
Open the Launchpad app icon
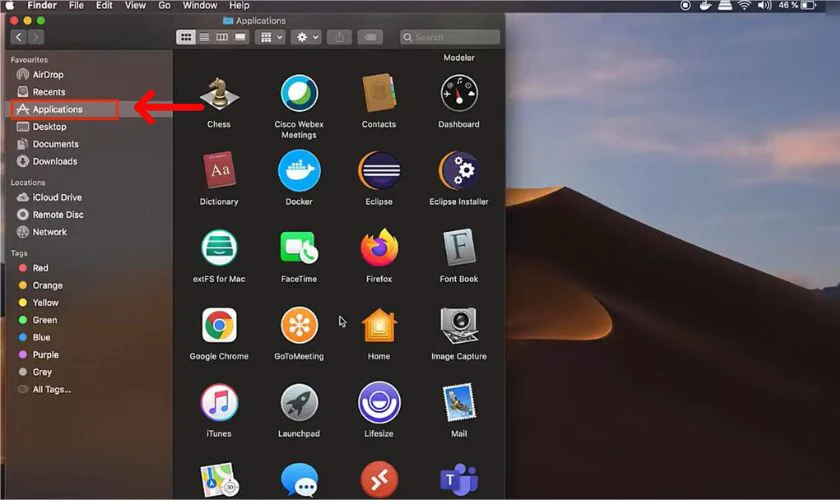pos(299,403)
